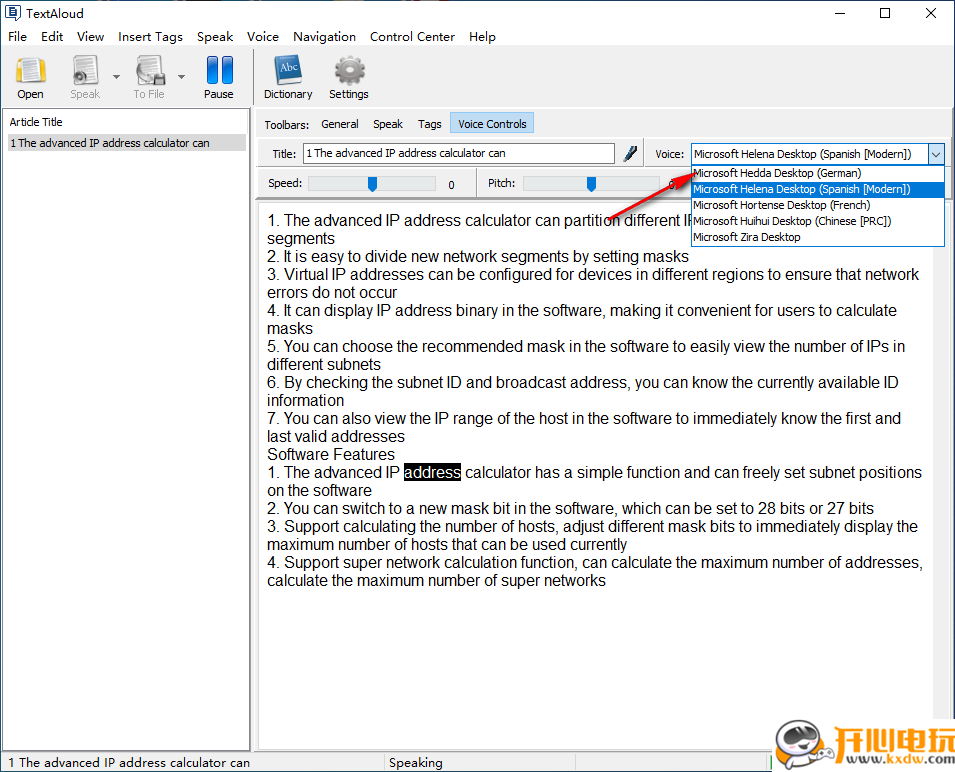Switch to the Voice Controls toolbar tab

(x=492, y=124)
